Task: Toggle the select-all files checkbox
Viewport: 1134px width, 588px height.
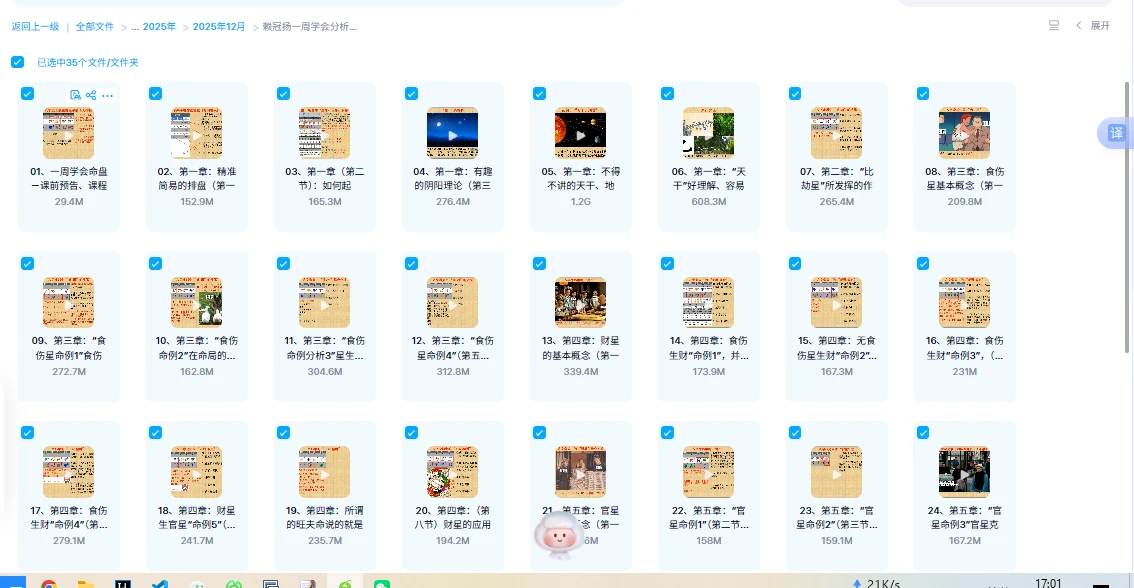Action: [x=17, y=62]
